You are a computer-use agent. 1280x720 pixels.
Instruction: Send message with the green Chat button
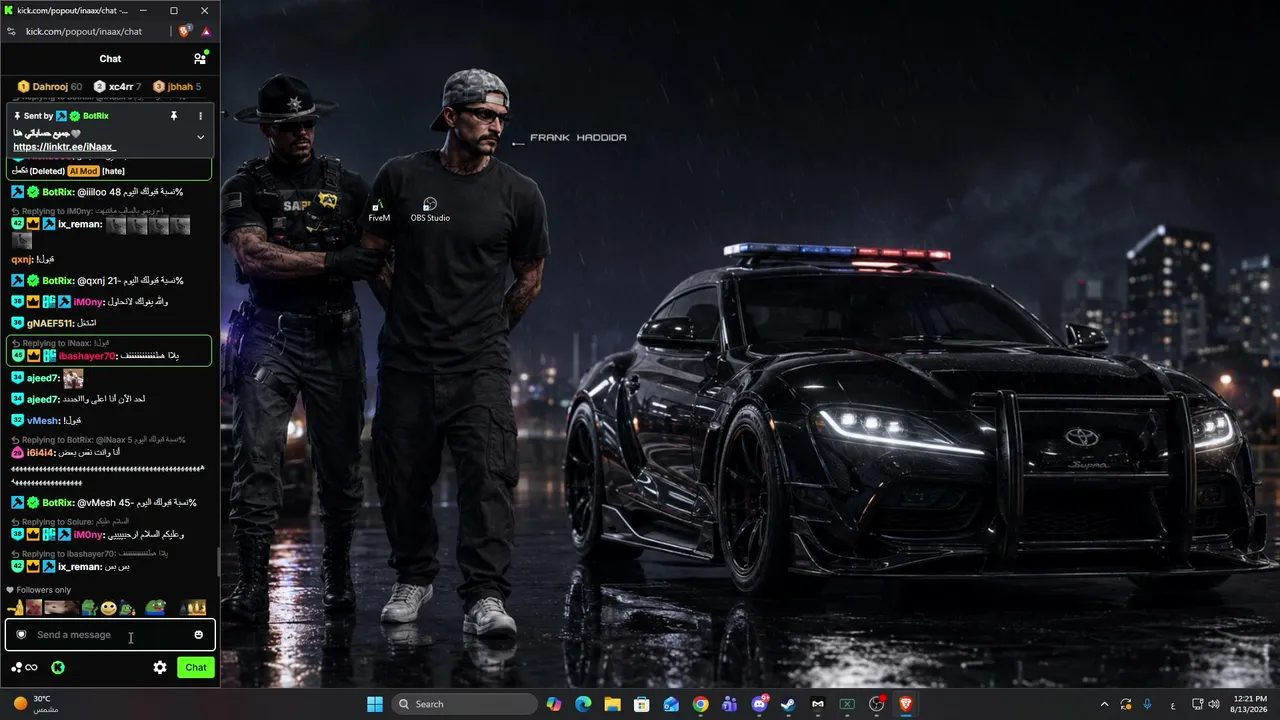click(196, 667)
